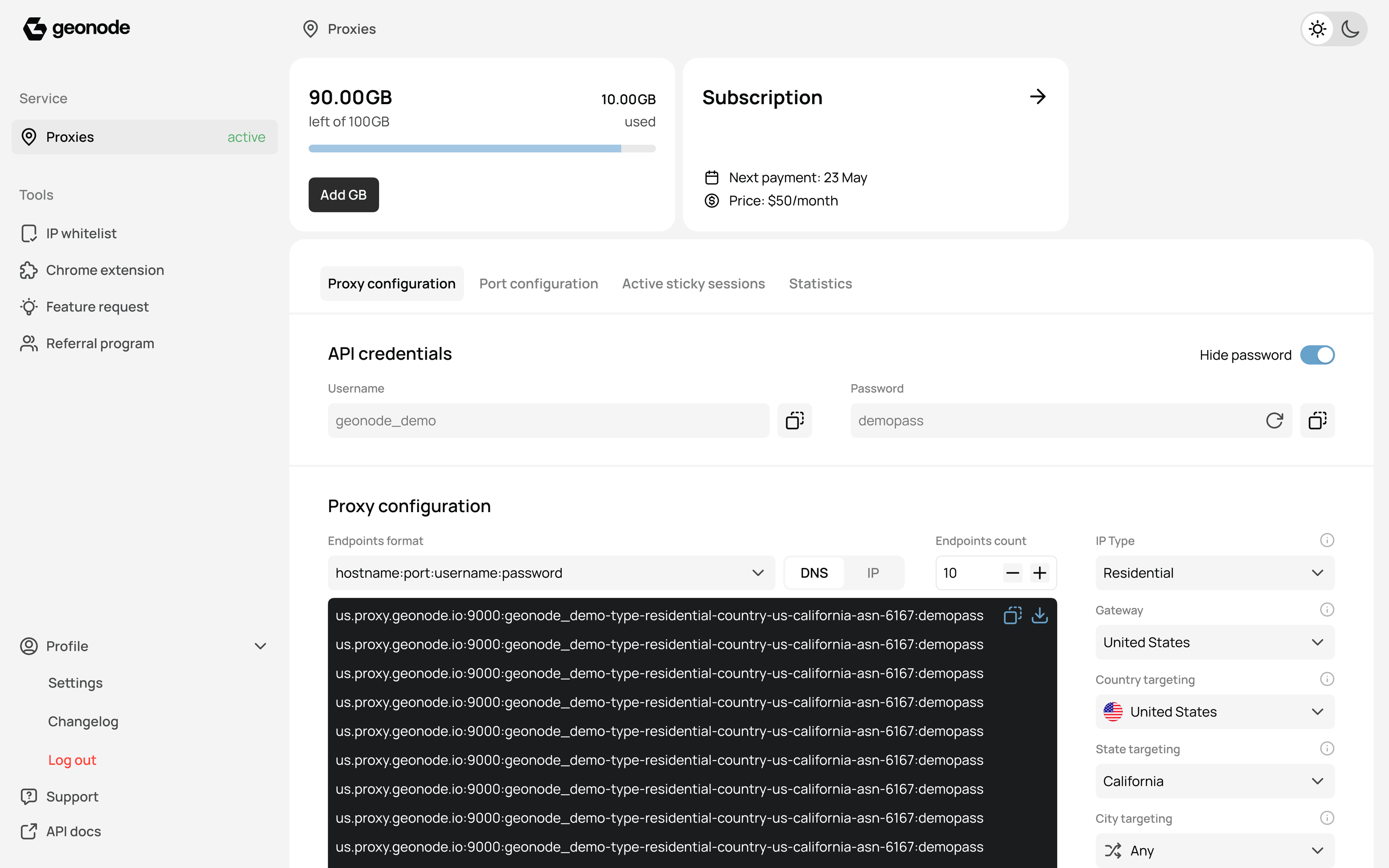The image size is (1389, 868).
Task: Open the Active sticky sessions tab
Action: click(x=693, y=283)
